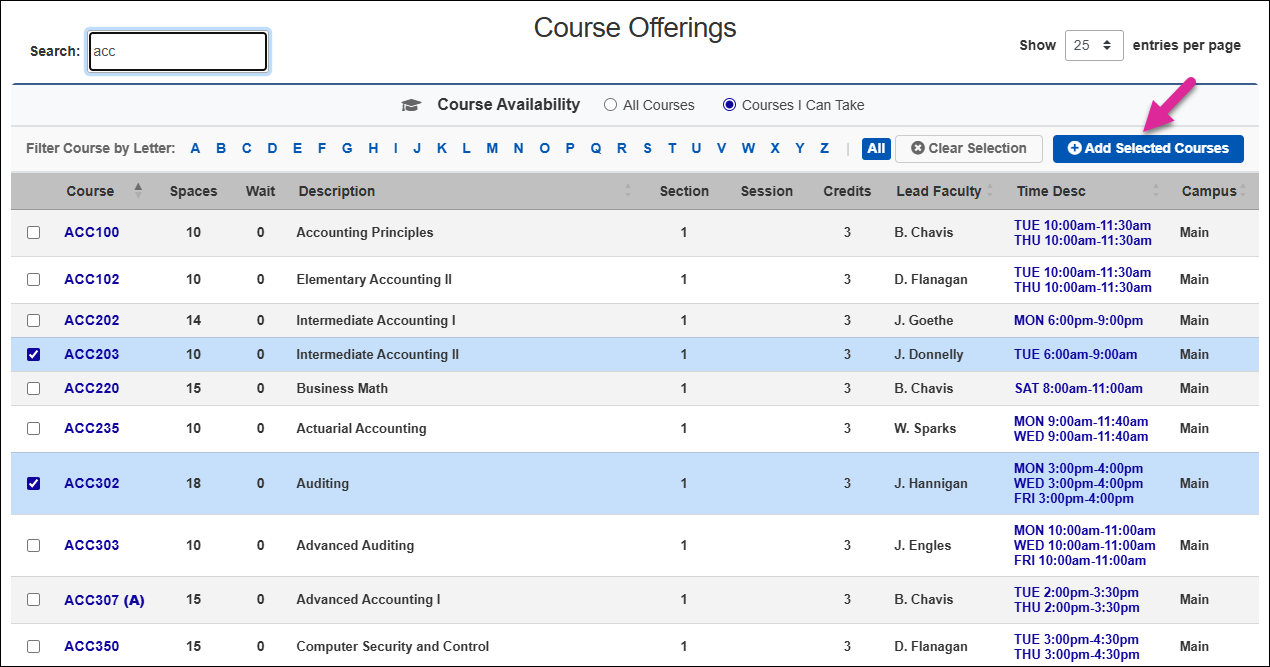Filter courses by letter M
Image resolution: width=1270 pixels, height=667 pixels.
coord(492,148)
